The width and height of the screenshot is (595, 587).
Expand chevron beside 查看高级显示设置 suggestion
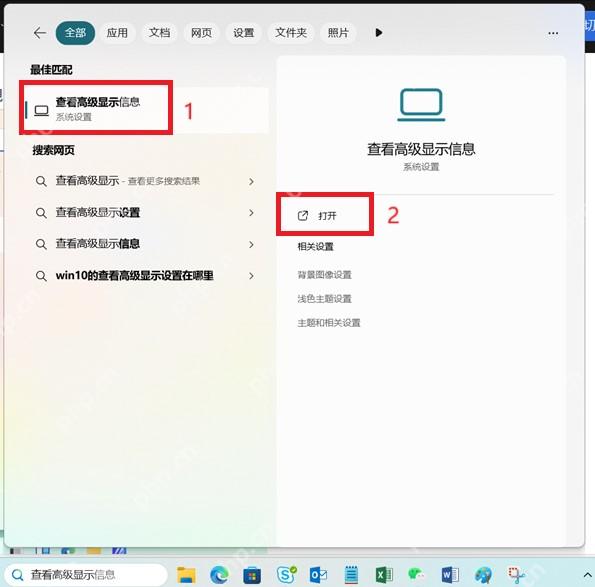tap(251, 213)
